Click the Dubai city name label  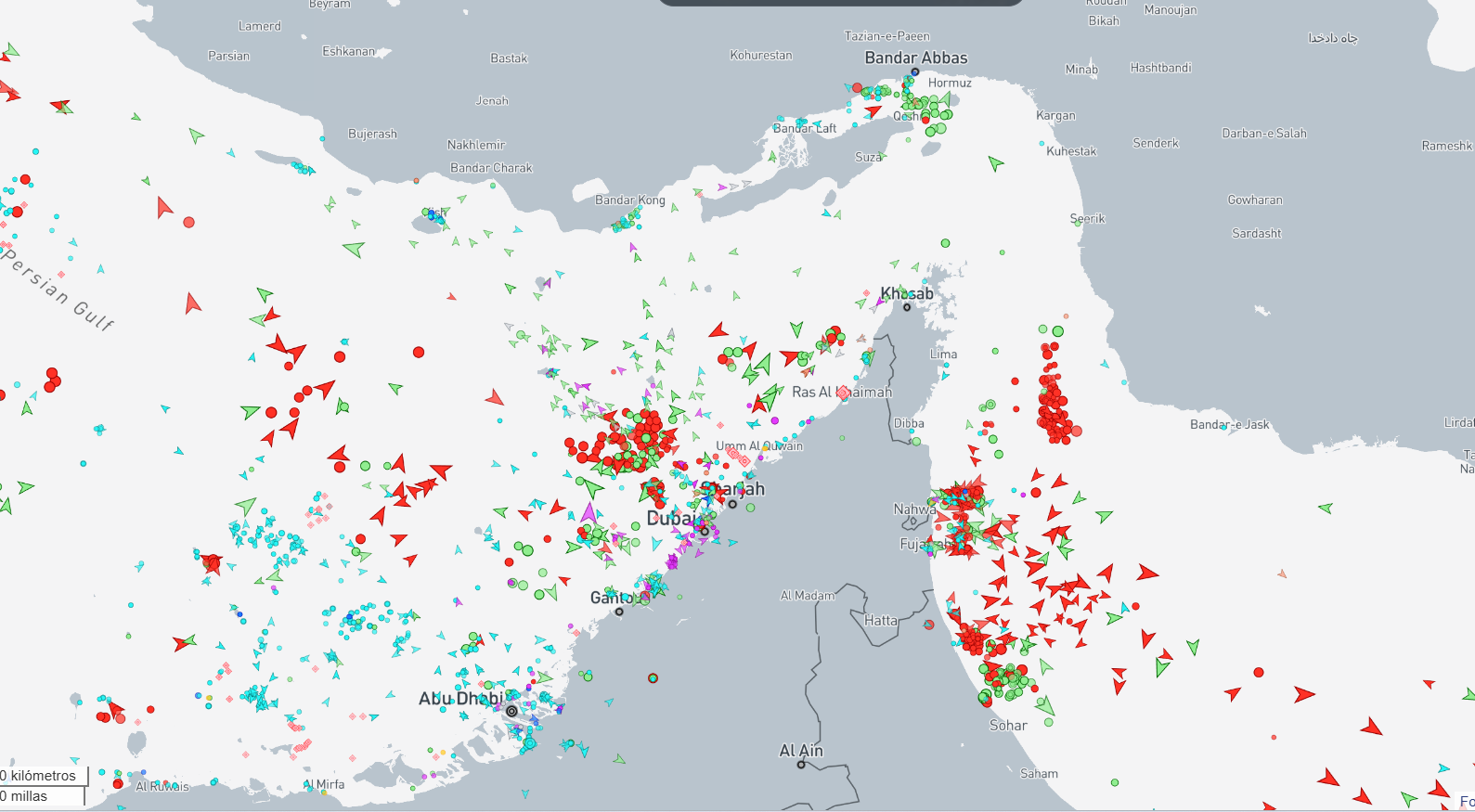coord(670,518)
